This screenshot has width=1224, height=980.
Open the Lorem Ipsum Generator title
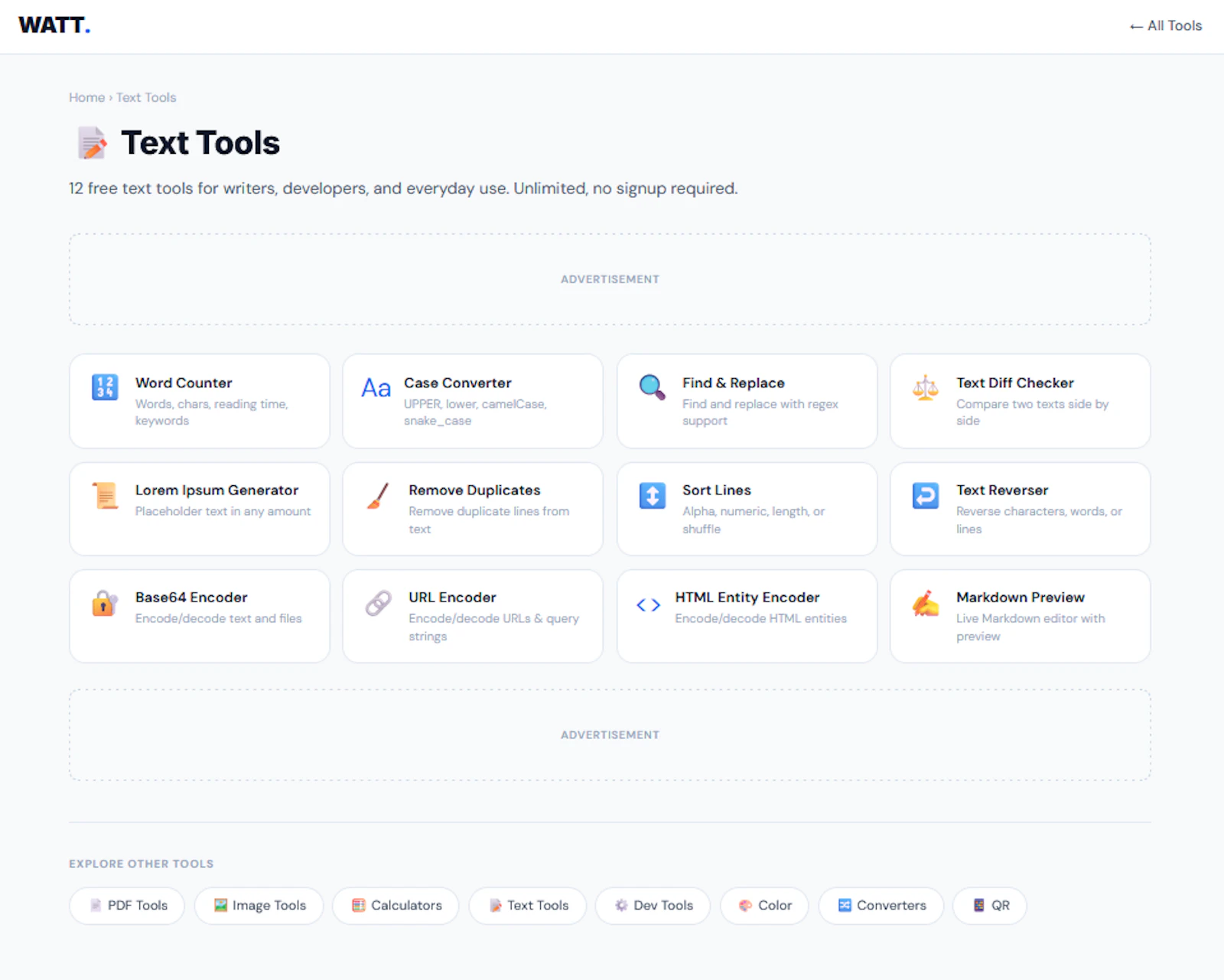pos(216,490)
